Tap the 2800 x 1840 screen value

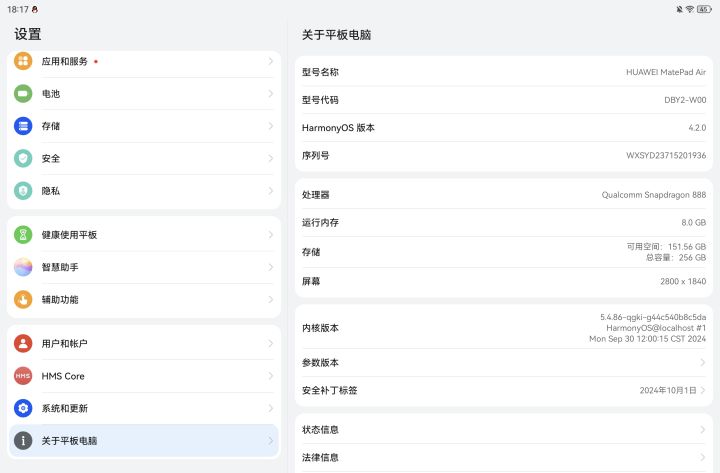click(683, 282)
